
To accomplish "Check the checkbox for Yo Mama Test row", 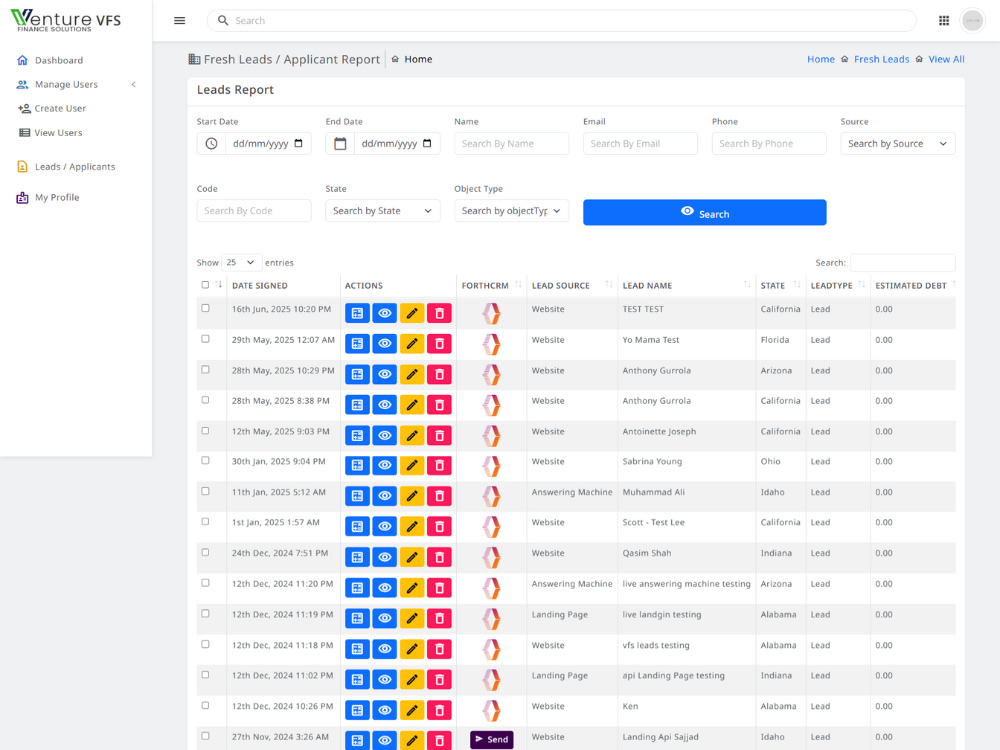I will (x=205, y=339).
